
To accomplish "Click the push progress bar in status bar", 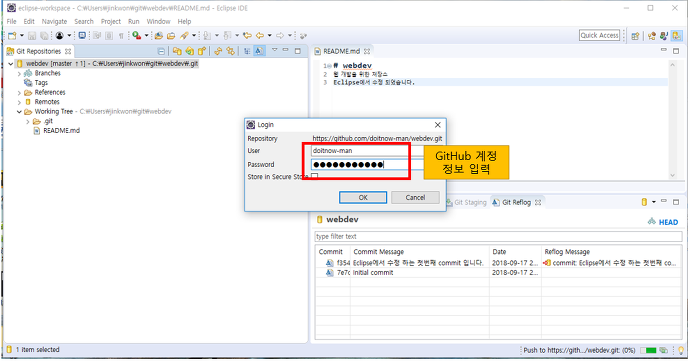I will pos(648,350).
